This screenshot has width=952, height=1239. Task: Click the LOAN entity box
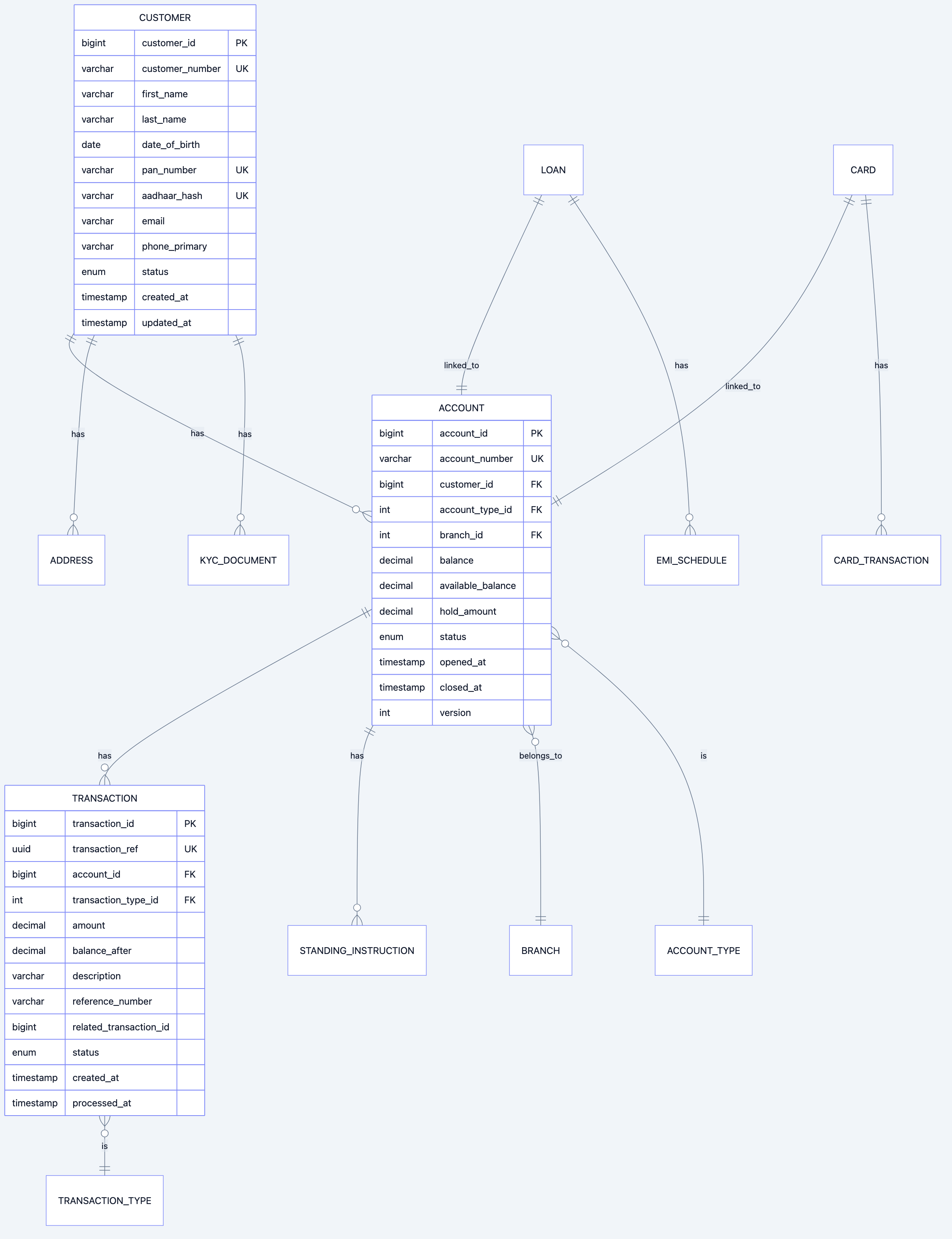[554, 169]
